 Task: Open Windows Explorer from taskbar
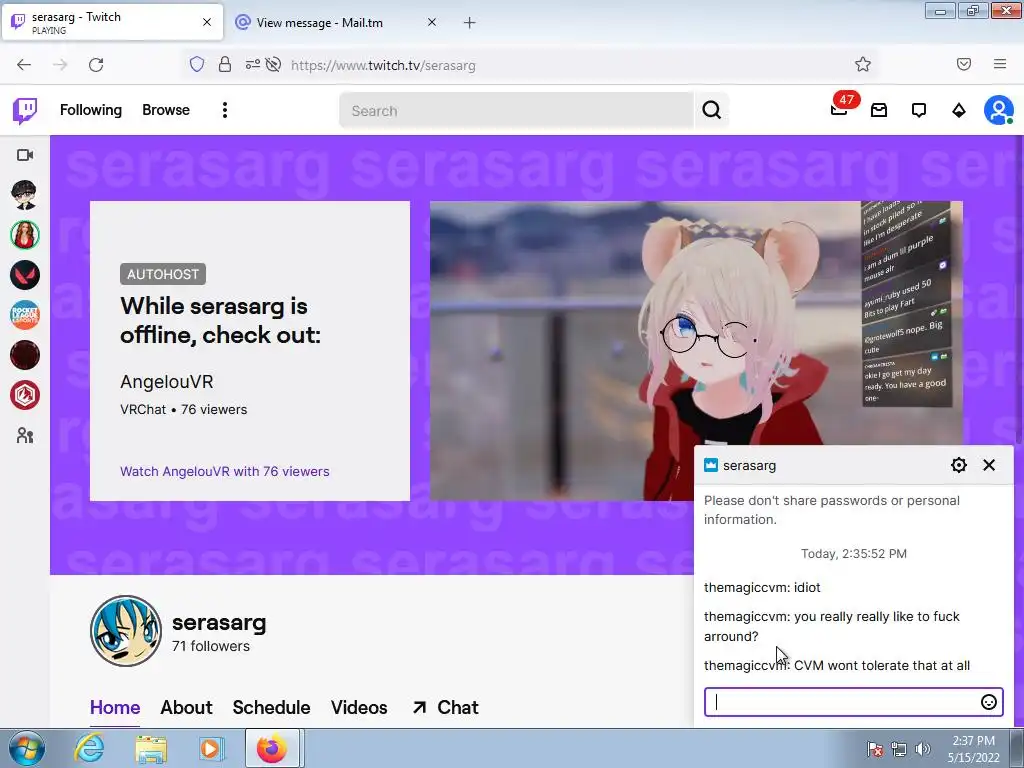pos(150,748)
